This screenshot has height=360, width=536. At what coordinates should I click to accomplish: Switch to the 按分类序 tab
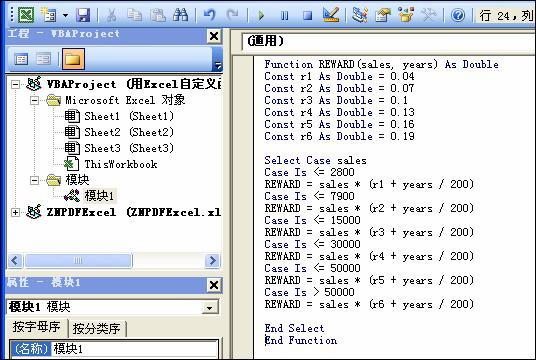96,329
